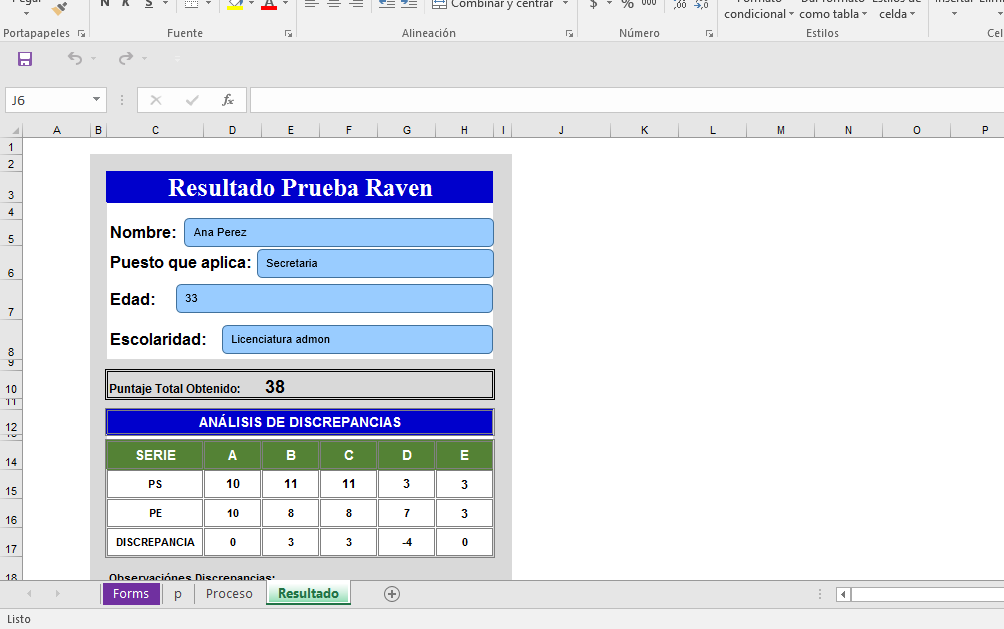Switch to the p sheet tab
Screen dimensions: 1004x629
coord(178,594)
